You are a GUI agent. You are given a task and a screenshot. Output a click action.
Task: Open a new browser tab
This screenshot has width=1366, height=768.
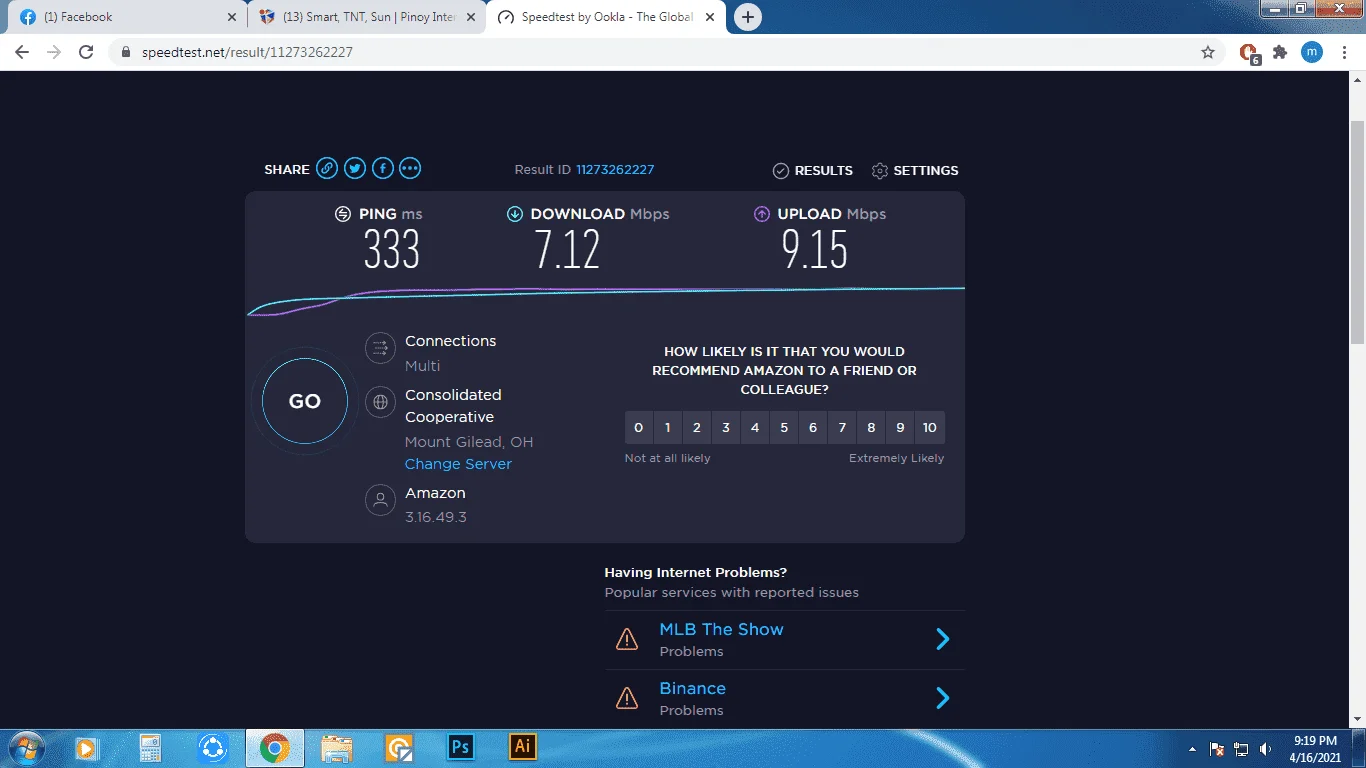click(x=747, y=17)
